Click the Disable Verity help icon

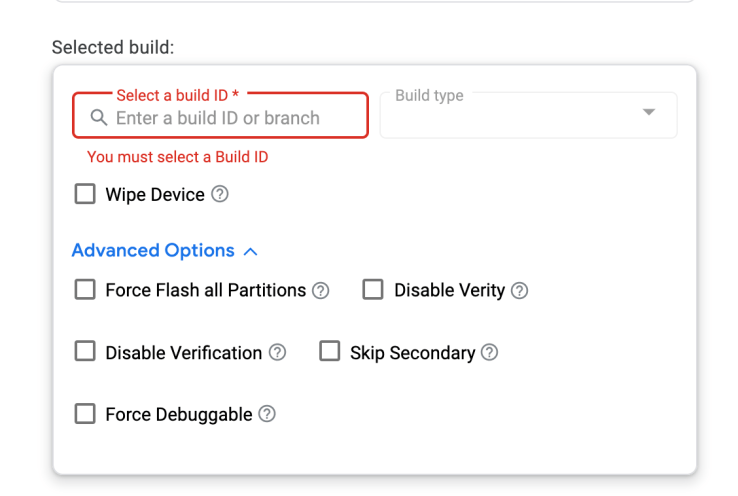(519, 291)
